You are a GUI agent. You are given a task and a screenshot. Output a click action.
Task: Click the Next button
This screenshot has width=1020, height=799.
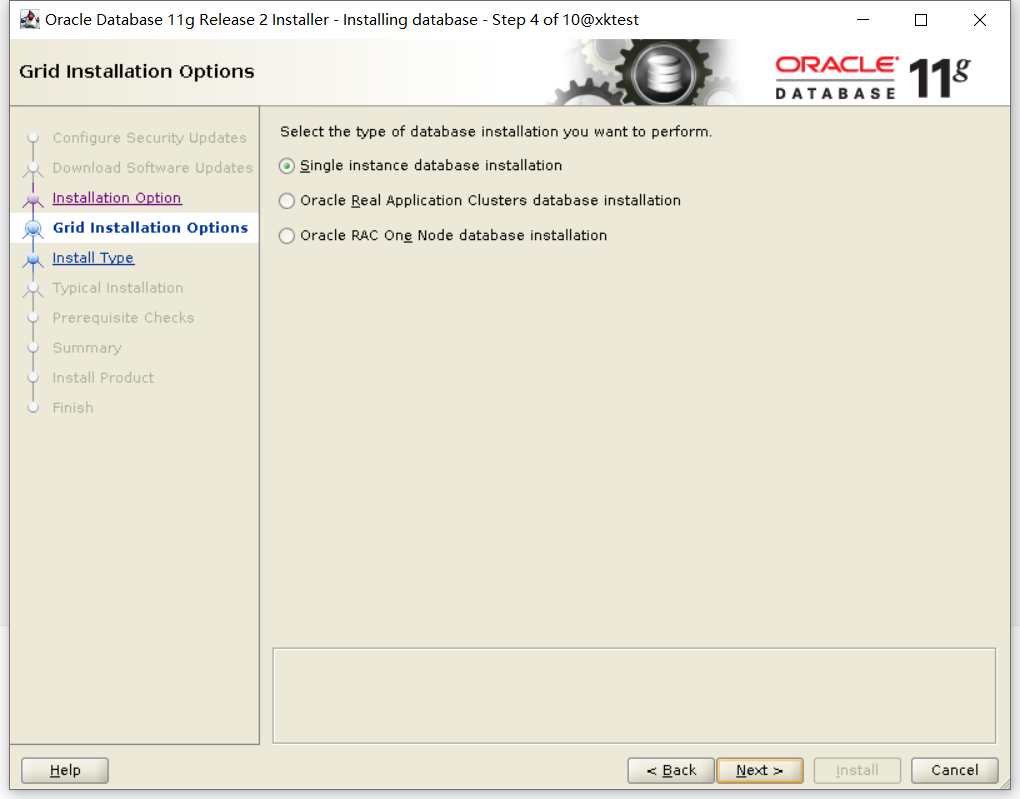tap(760, 770)
